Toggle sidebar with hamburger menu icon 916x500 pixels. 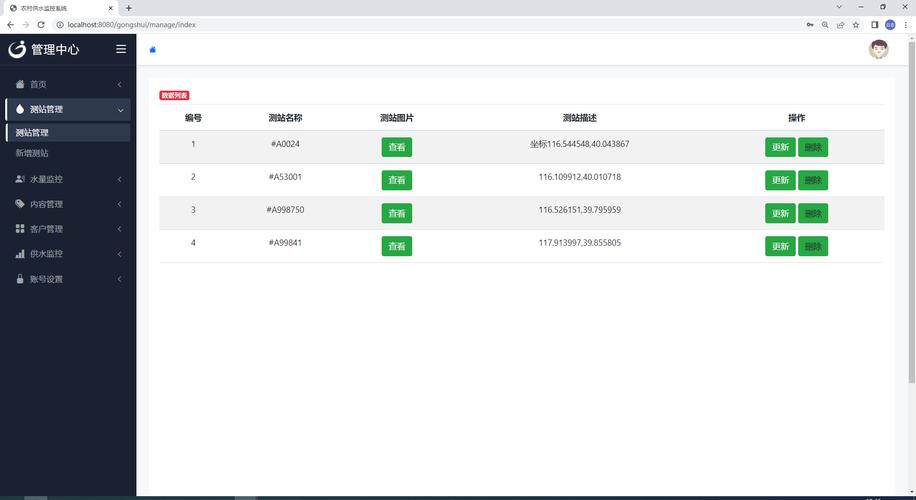pos(121,49)
